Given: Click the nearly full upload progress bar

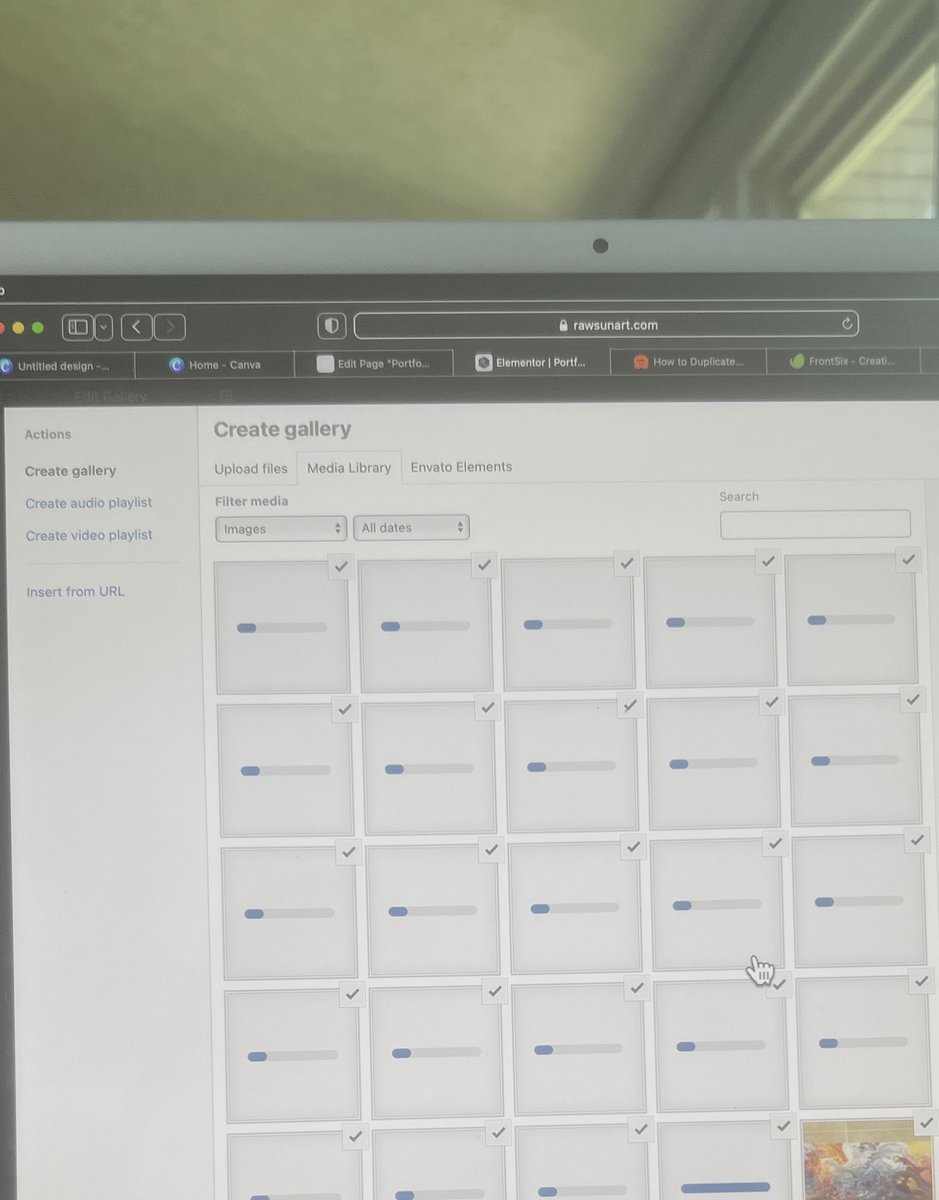Looking at the screenshot, I should (726, 1187).
